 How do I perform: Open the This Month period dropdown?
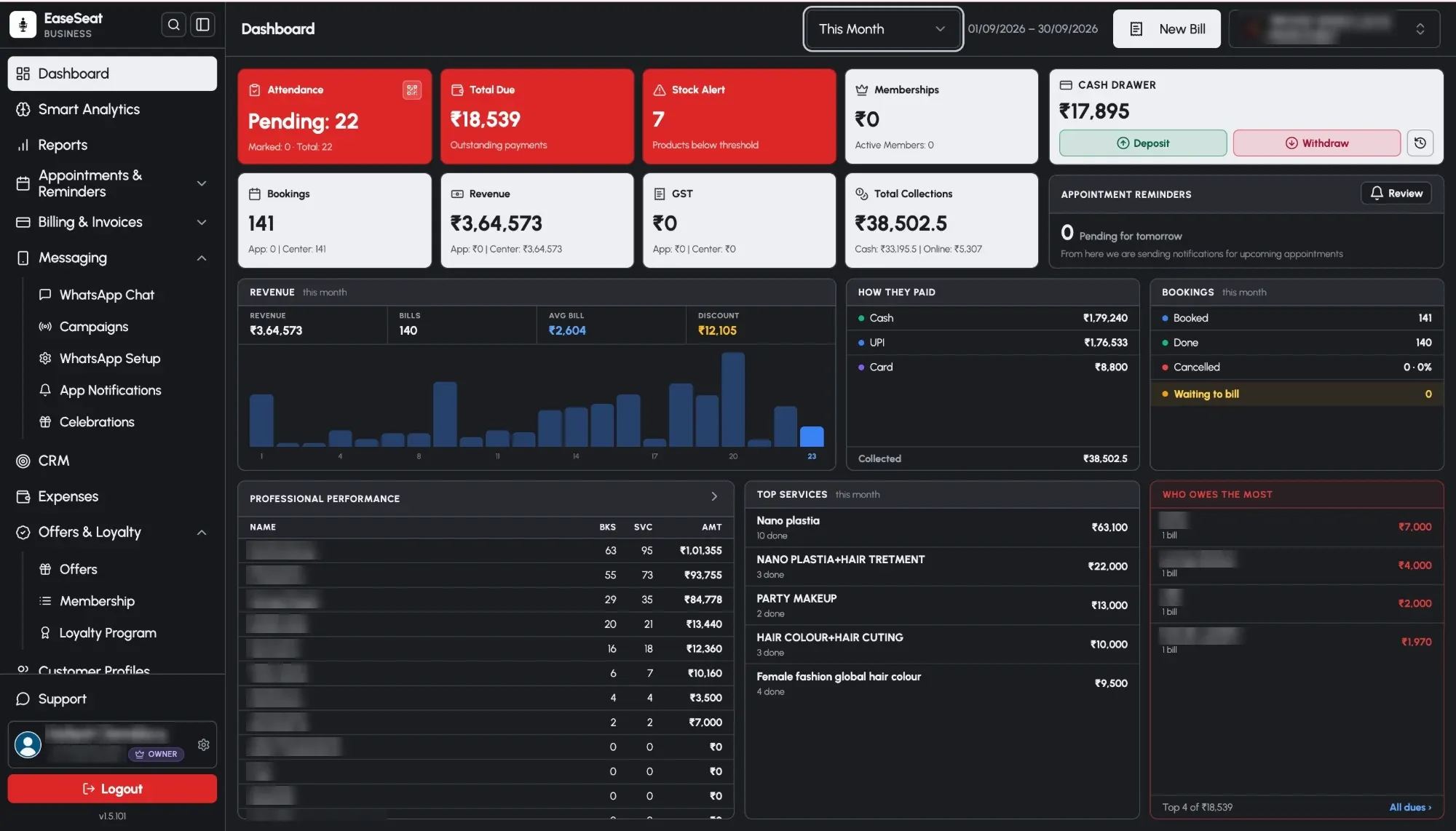[883, 29]
